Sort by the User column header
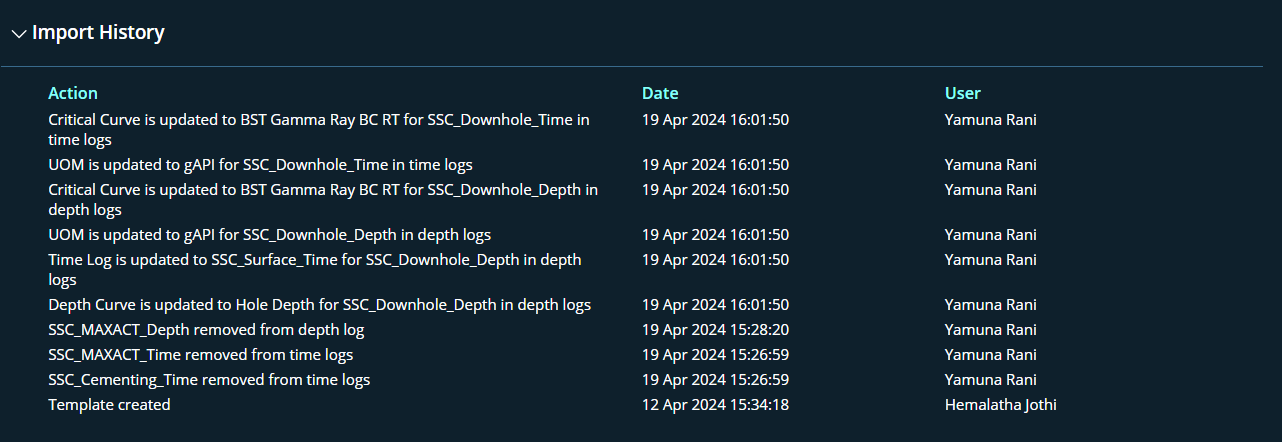 962,93
